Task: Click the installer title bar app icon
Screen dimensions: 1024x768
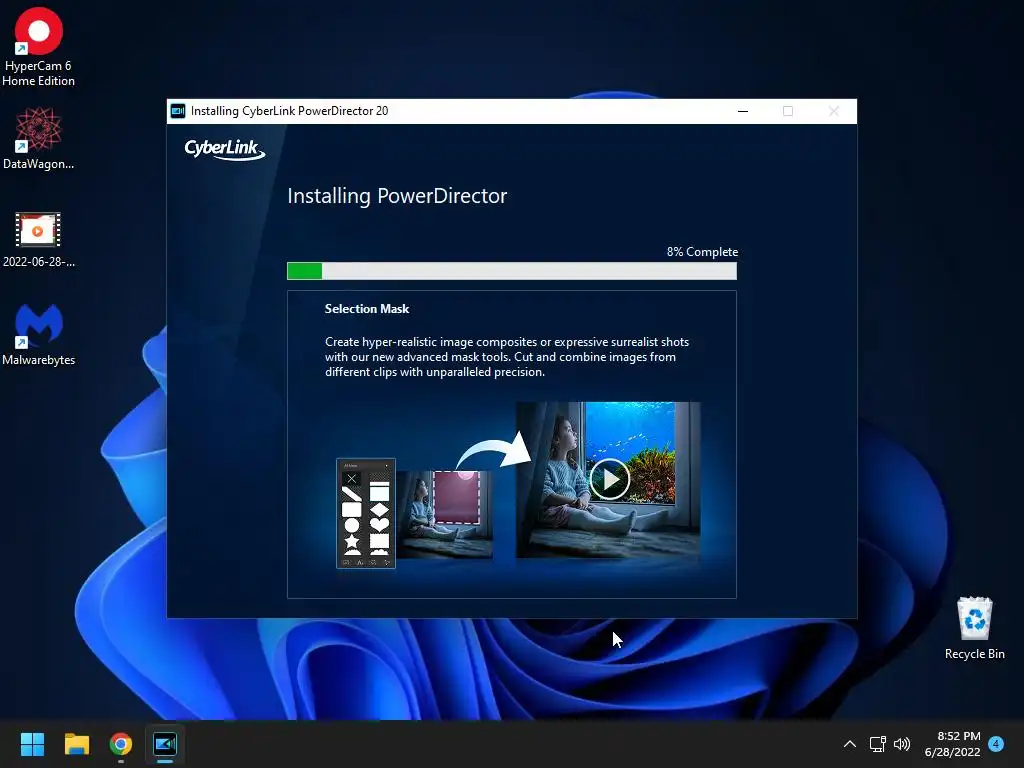Action: [x=178, y=111]
